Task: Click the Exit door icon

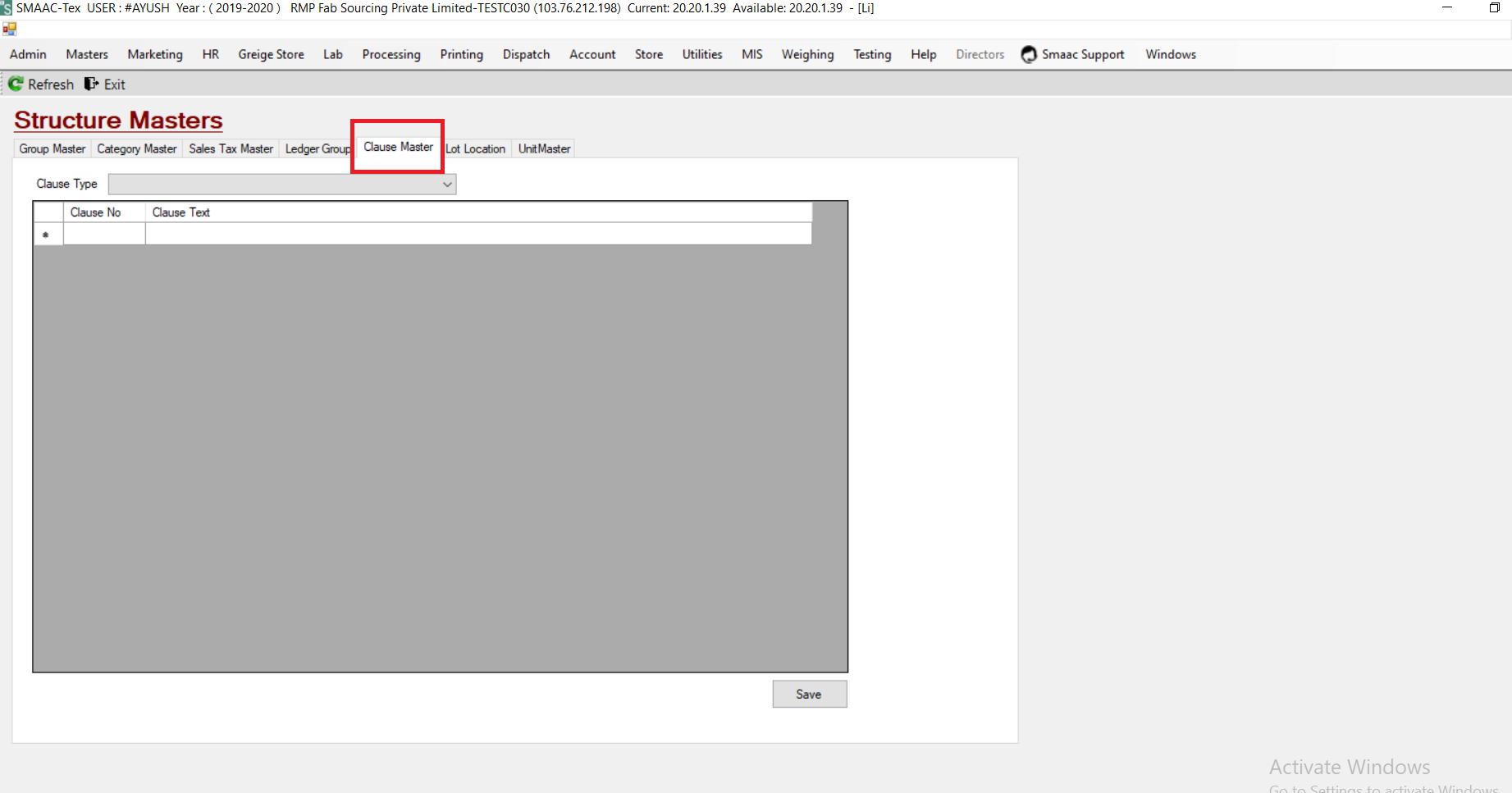Action: click(91, 84)
